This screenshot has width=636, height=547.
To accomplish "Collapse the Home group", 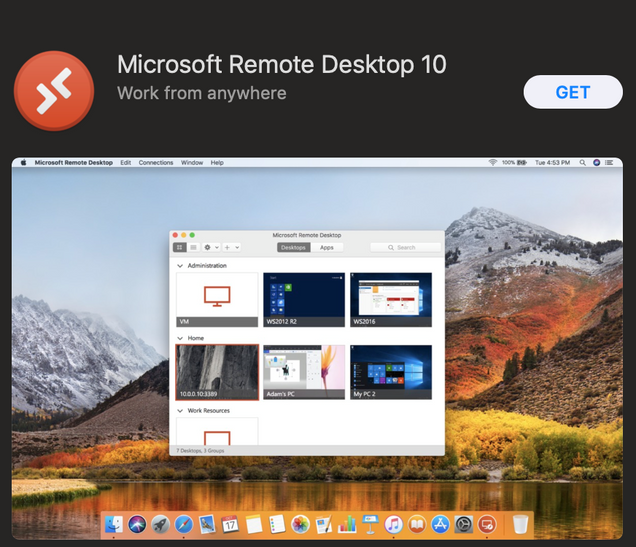I will (180, 338).
